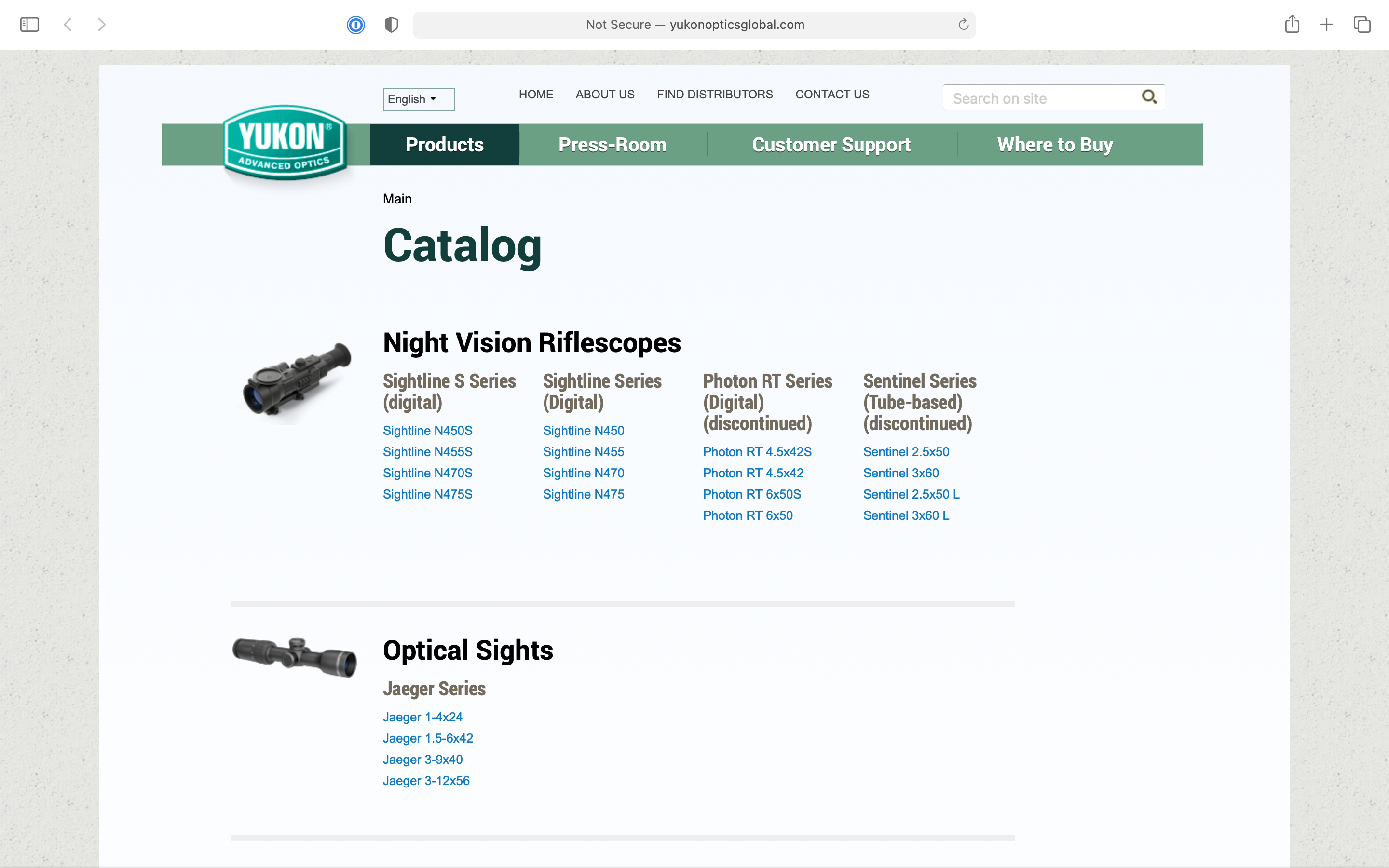
Task: Open the ABOUT US page
Action: pyautogui.click(x=605, y=94)
